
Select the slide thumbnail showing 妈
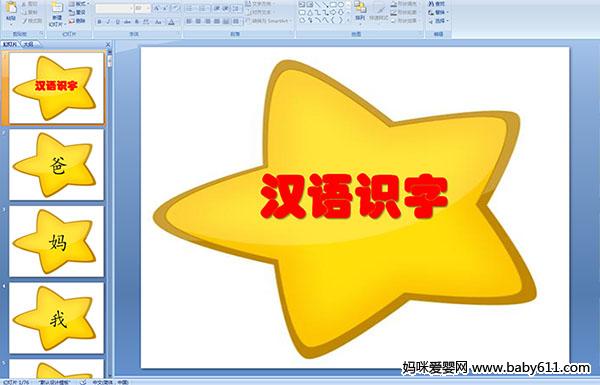(56, 241)
